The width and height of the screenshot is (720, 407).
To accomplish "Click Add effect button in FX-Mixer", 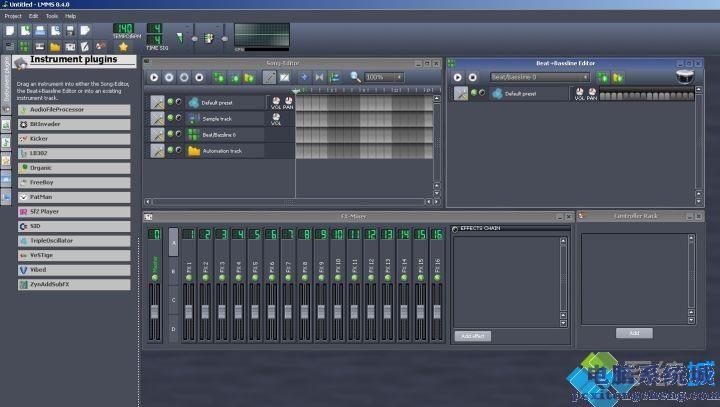I will (472, 336).
